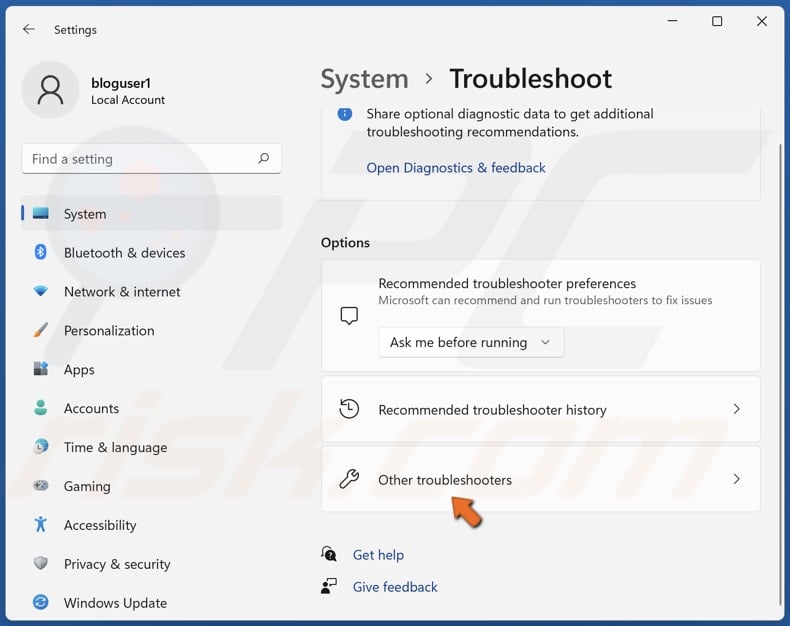Click the Privacy shield icon
Viewport: 790px width, 626px height.
pyautogui.click(x=40, y=563)
